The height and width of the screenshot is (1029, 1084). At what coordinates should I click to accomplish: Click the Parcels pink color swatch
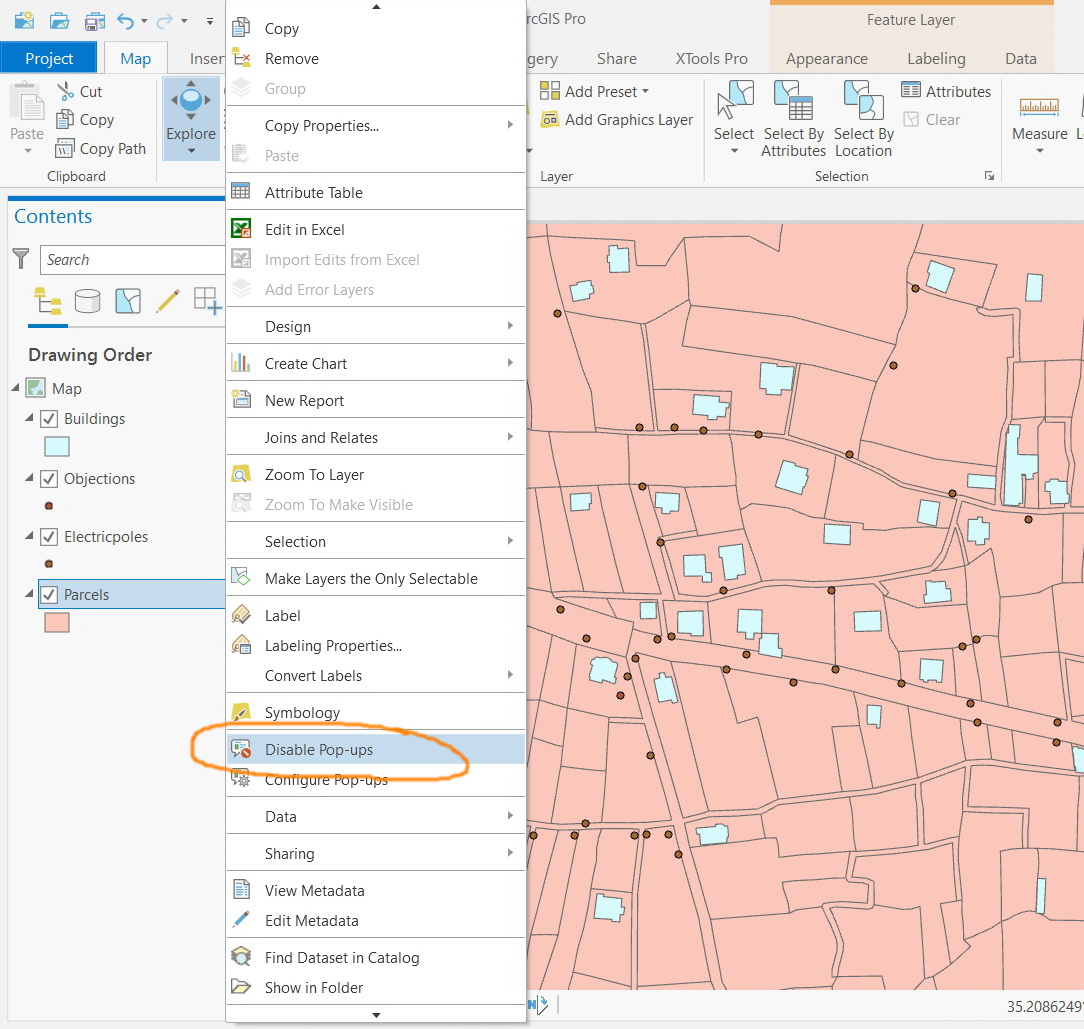(x=57, y=622)
